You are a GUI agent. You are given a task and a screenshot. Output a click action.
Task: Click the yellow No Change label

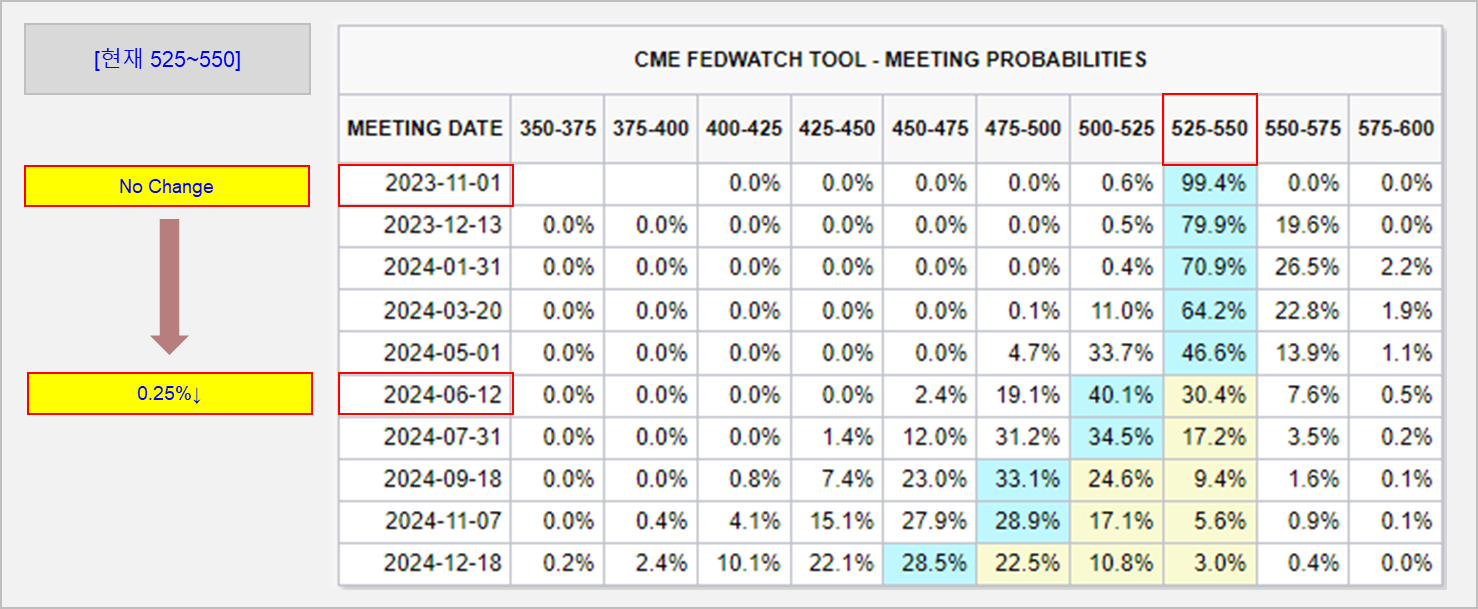167,187
